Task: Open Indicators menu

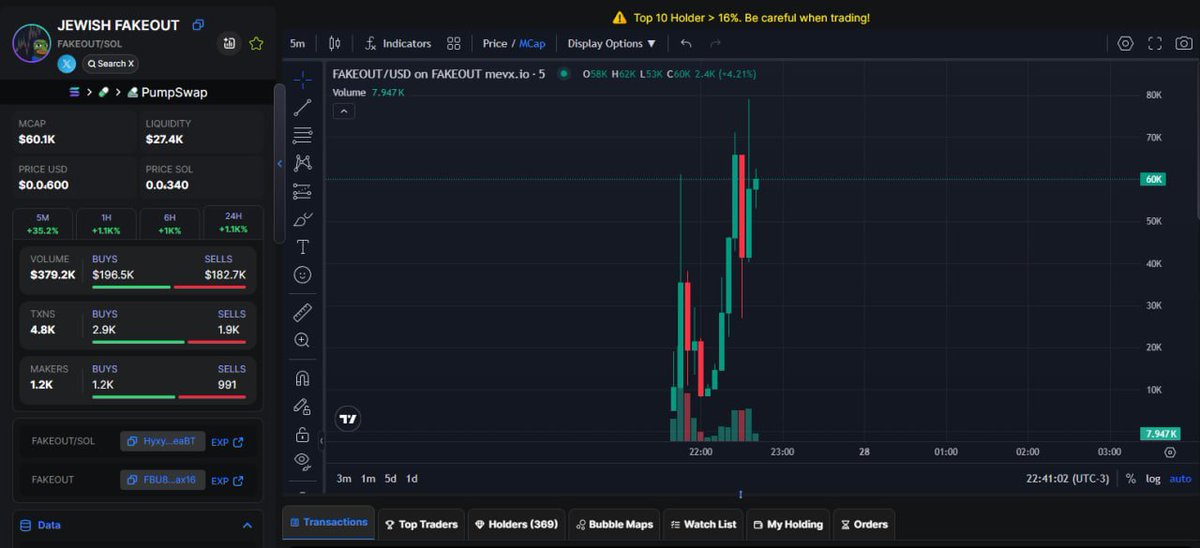Action: (397, 44)
